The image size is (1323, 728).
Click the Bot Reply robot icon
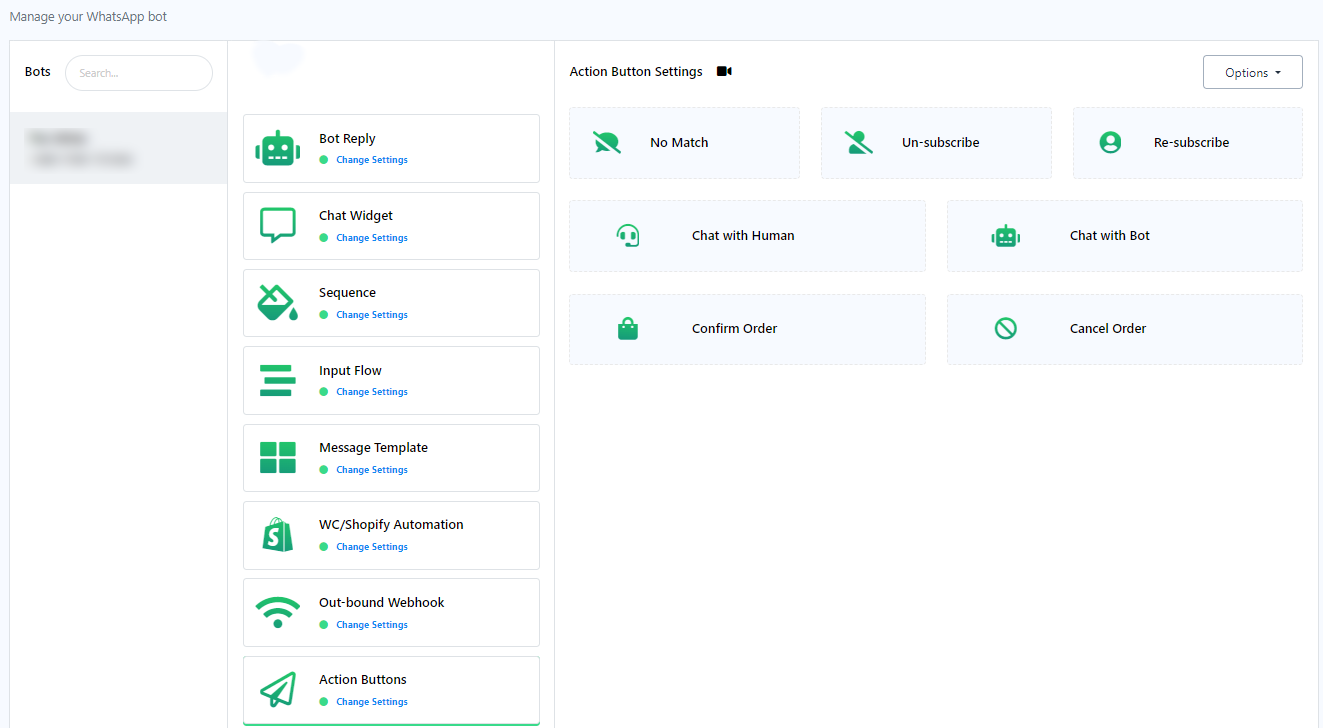point(277,149)
